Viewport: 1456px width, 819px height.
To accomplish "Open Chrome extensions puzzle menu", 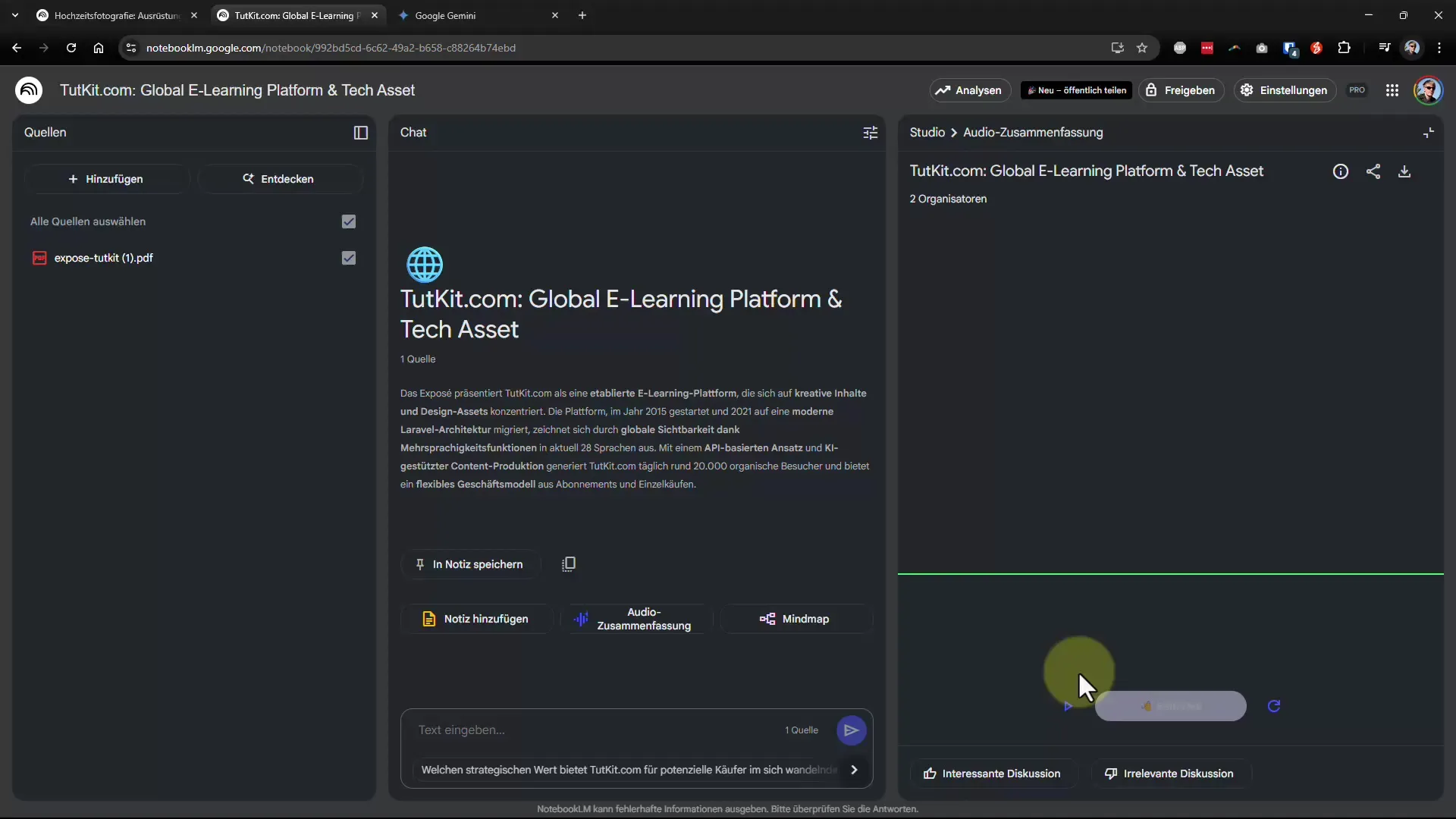I will click(x=1344, y=48).
